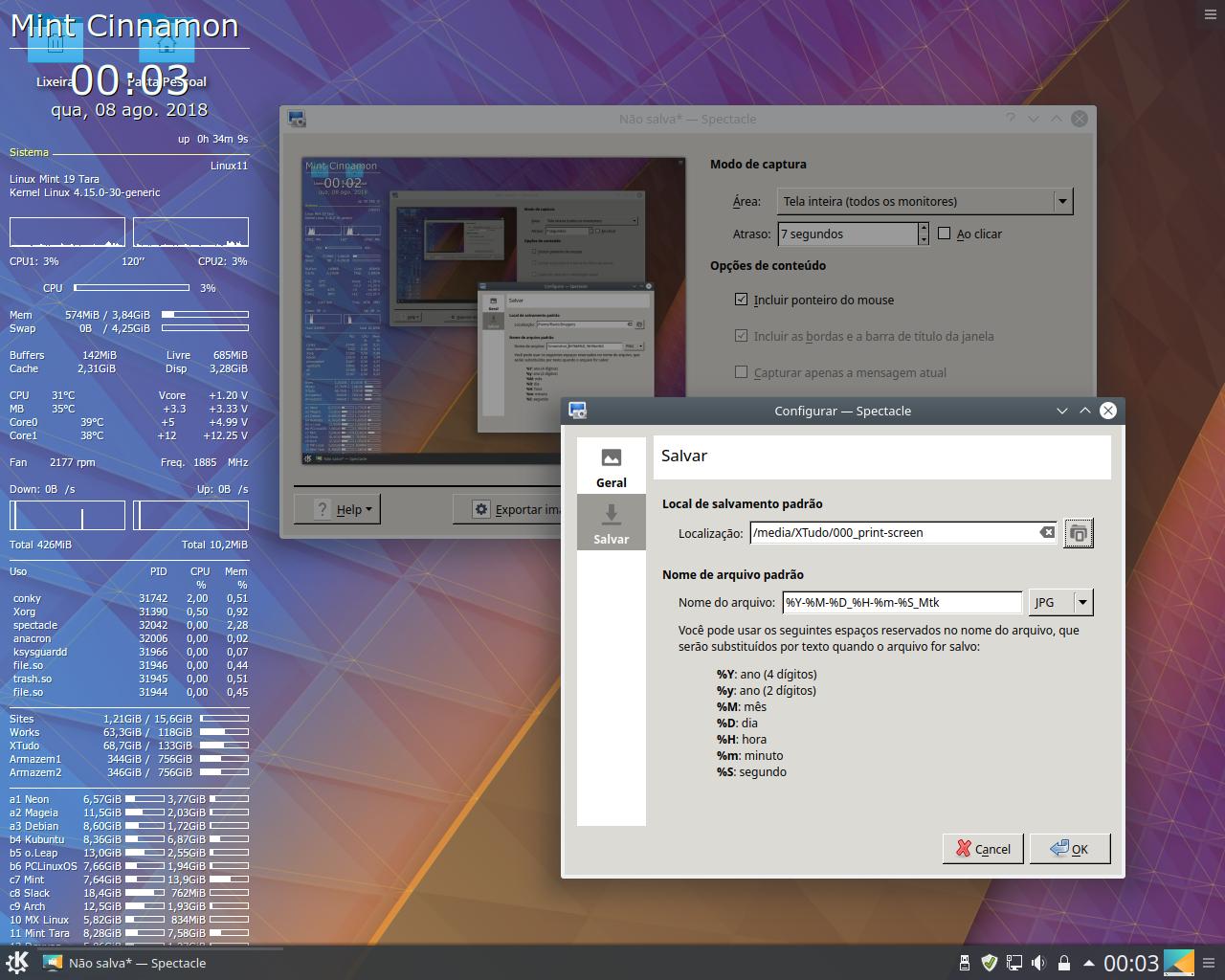This screenshot has width=1225, height=980.
Task: Increase the Atraso delay with the up stepper
Action: [x=923, y=229]
